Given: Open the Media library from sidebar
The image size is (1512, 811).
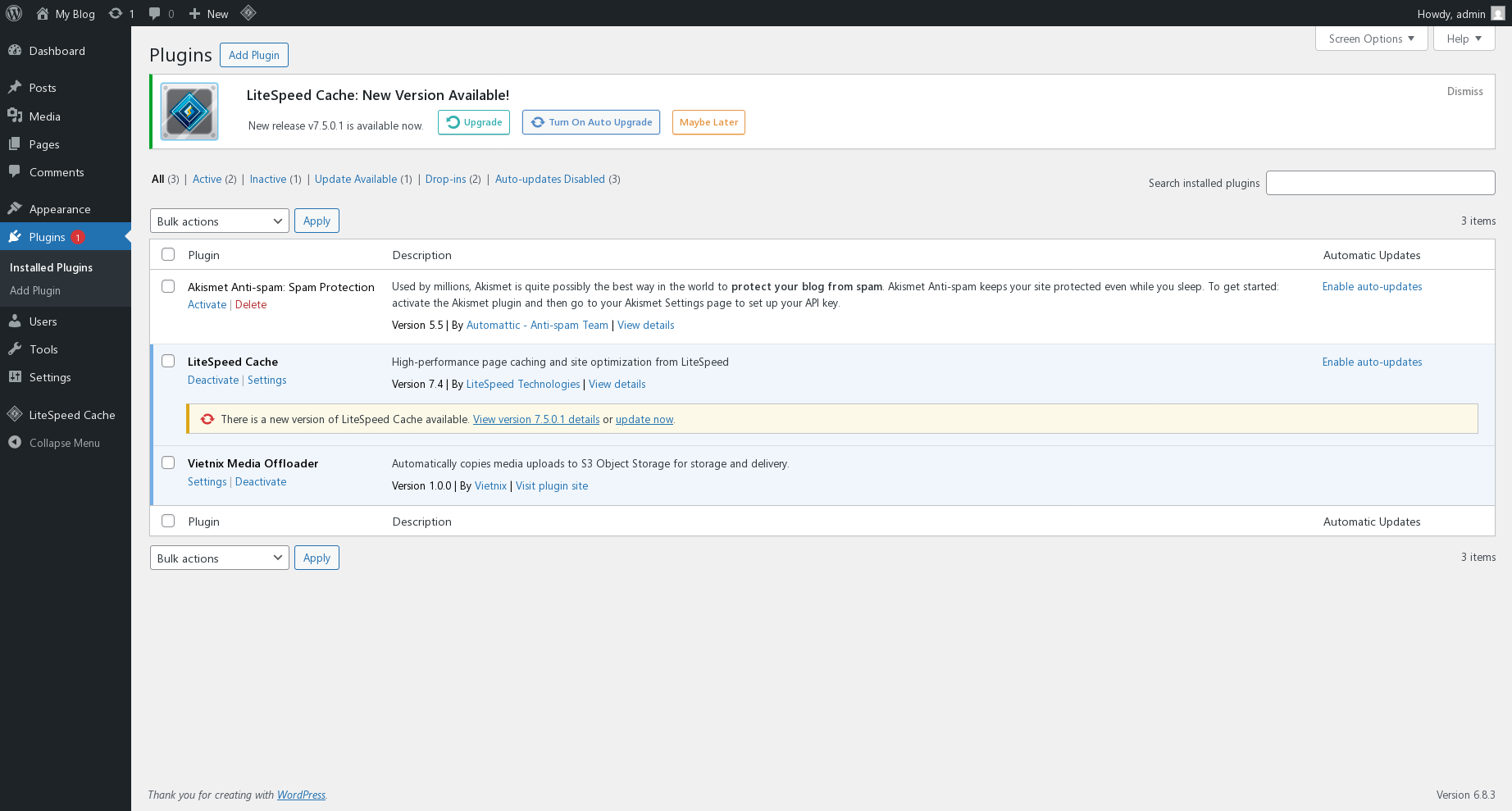Looking at the screenshot, I should tap(43, 116).
